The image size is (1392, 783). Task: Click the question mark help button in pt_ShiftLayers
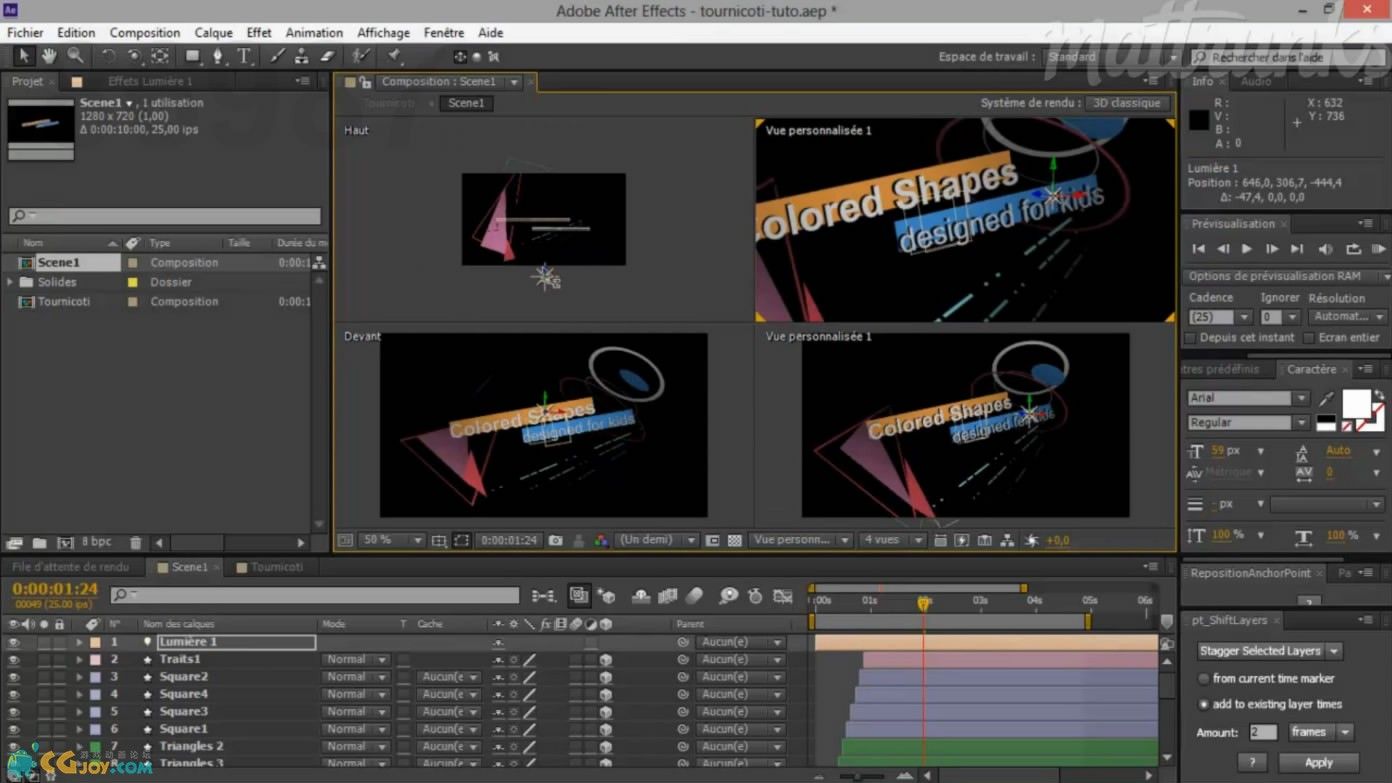coord(1251,763)
